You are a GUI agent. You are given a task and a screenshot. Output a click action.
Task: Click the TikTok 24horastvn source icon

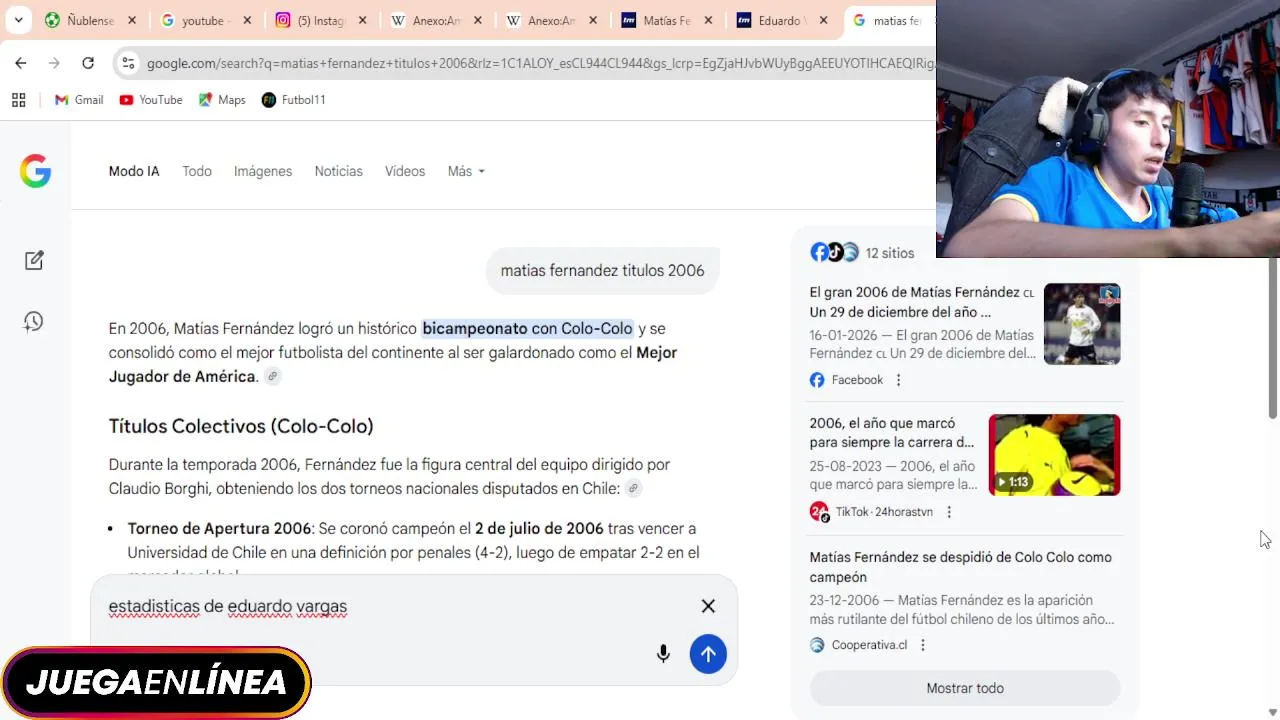pyautogui.click(x=819, y=512)
